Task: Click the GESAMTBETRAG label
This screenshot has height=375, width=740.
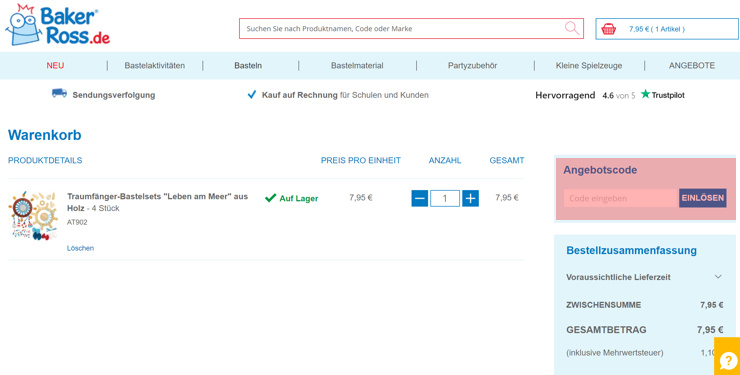Action: tap(606, 330)
